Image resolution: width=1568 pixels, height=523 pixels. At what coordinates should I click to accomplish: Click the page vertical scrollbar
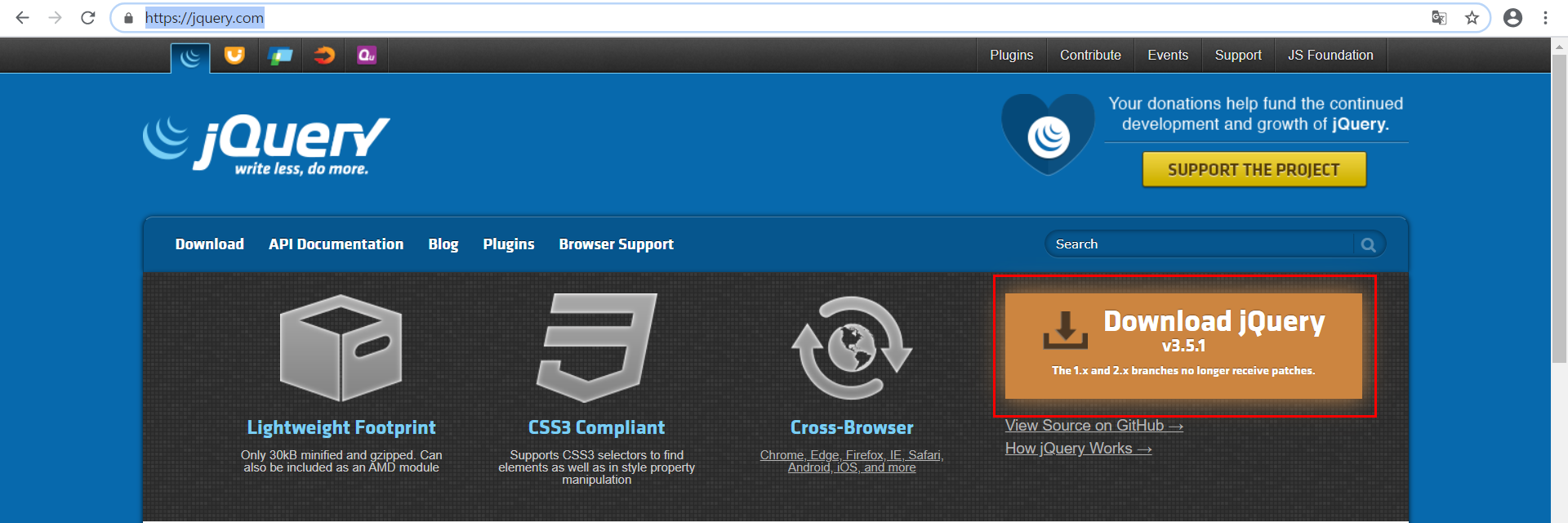(1559, 208)
